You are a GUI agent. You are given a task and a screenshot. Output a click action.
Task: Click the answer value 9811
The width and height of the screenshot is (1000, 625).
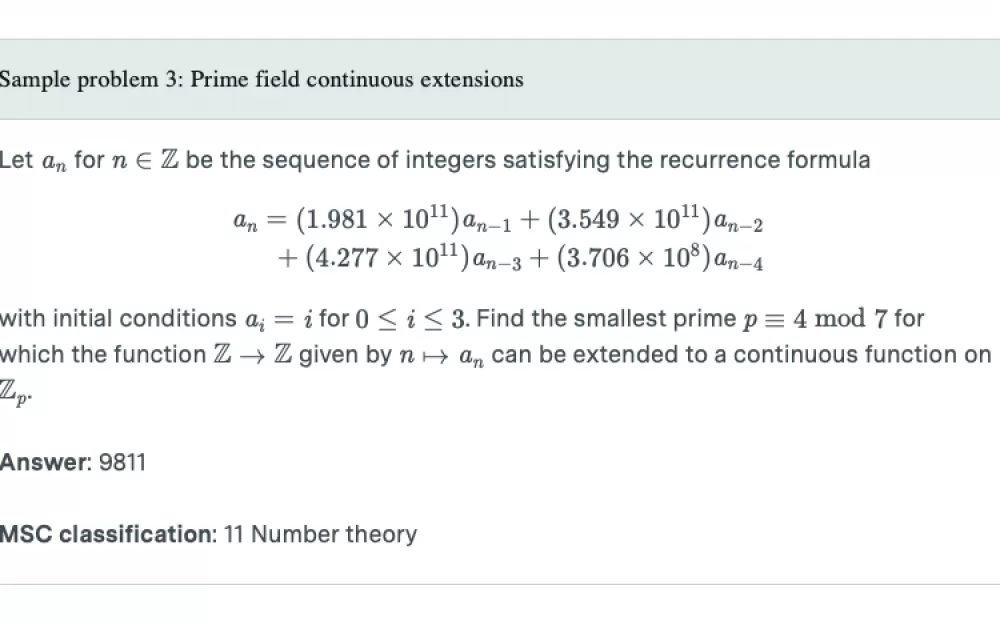click(122, 462)
